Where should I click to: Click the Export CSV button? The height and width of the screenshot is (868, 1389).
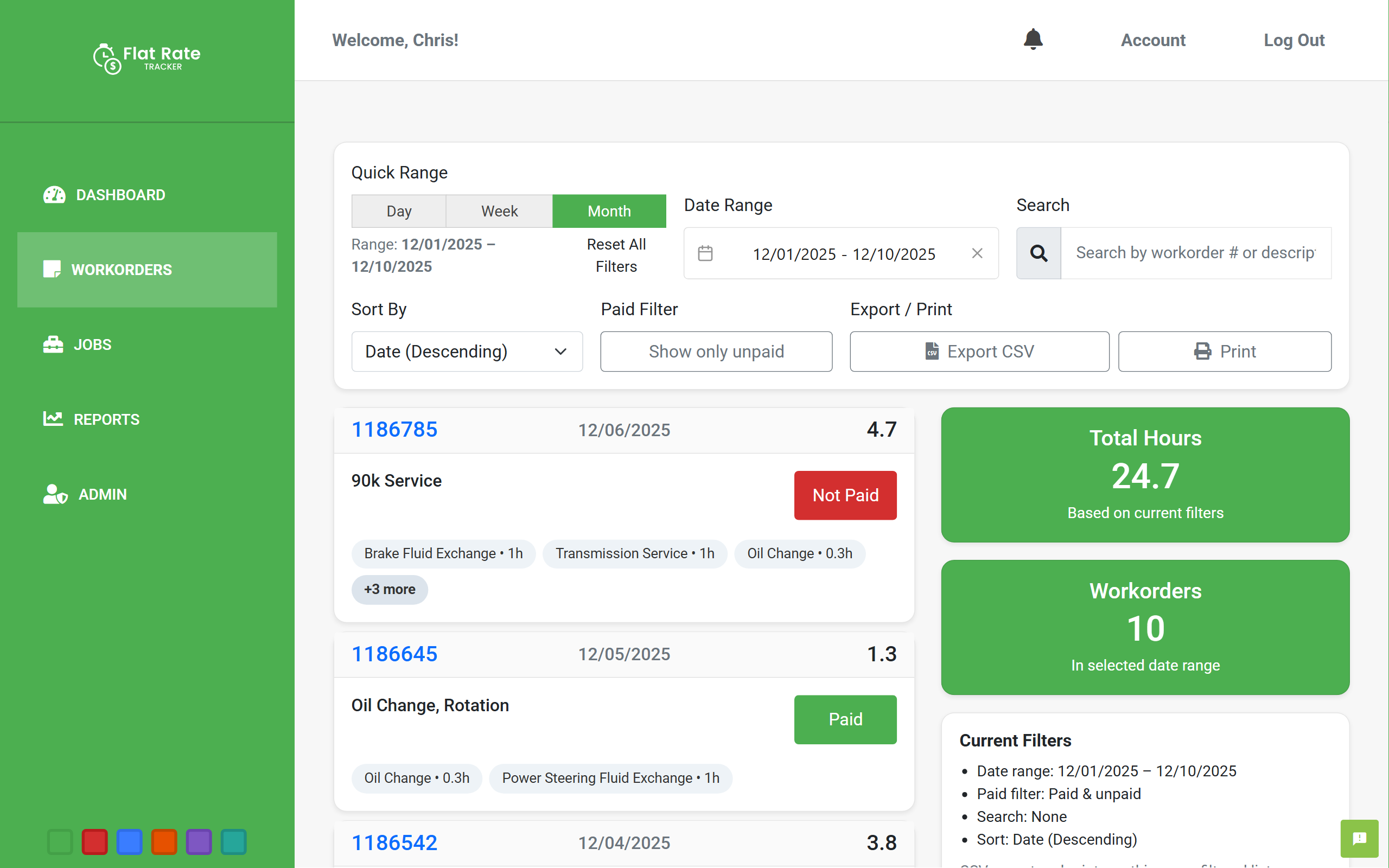click(979, 352)
